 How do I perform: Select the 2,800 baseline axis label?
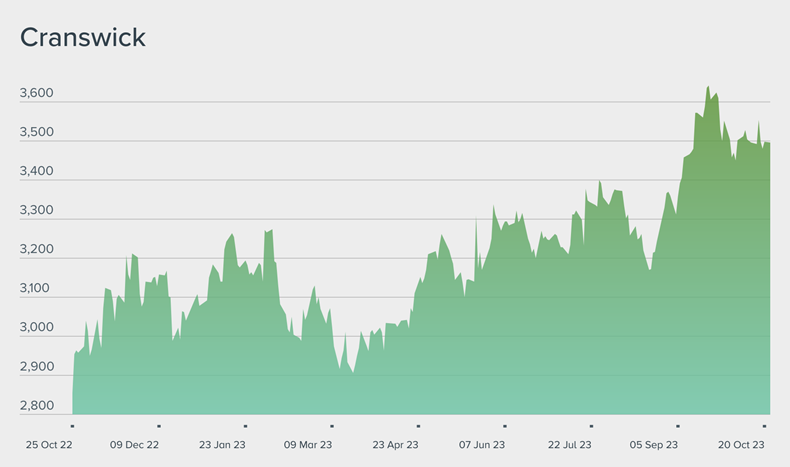(37, 406)
